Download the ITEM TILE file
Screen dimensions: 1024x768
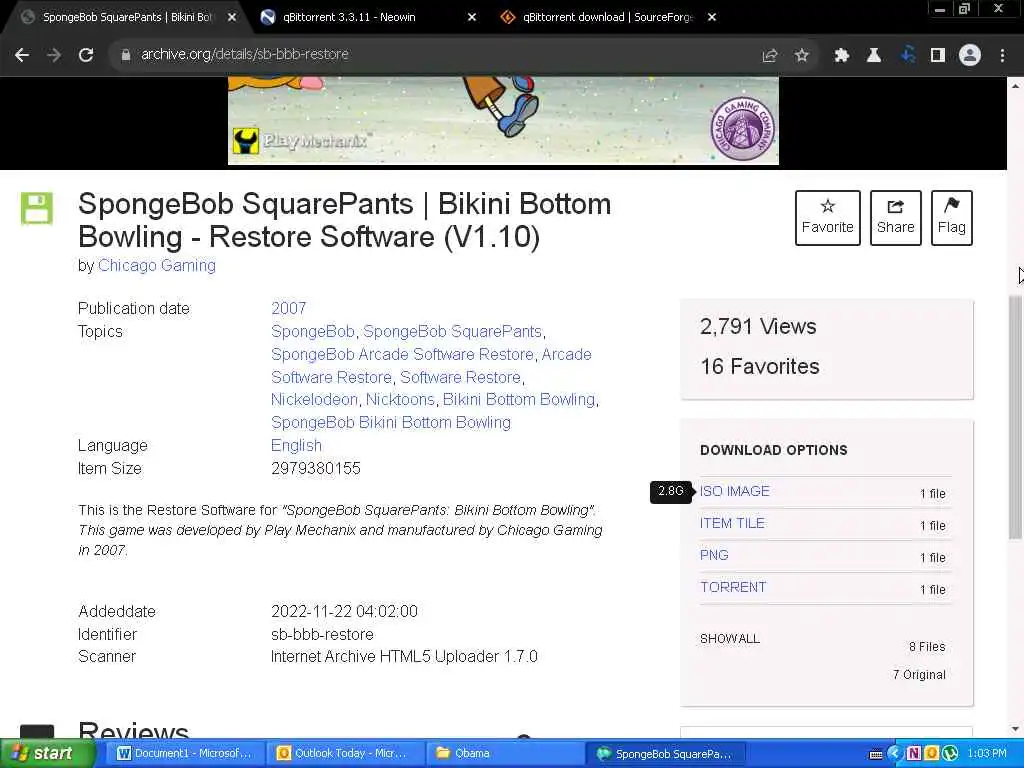point(732,523)
